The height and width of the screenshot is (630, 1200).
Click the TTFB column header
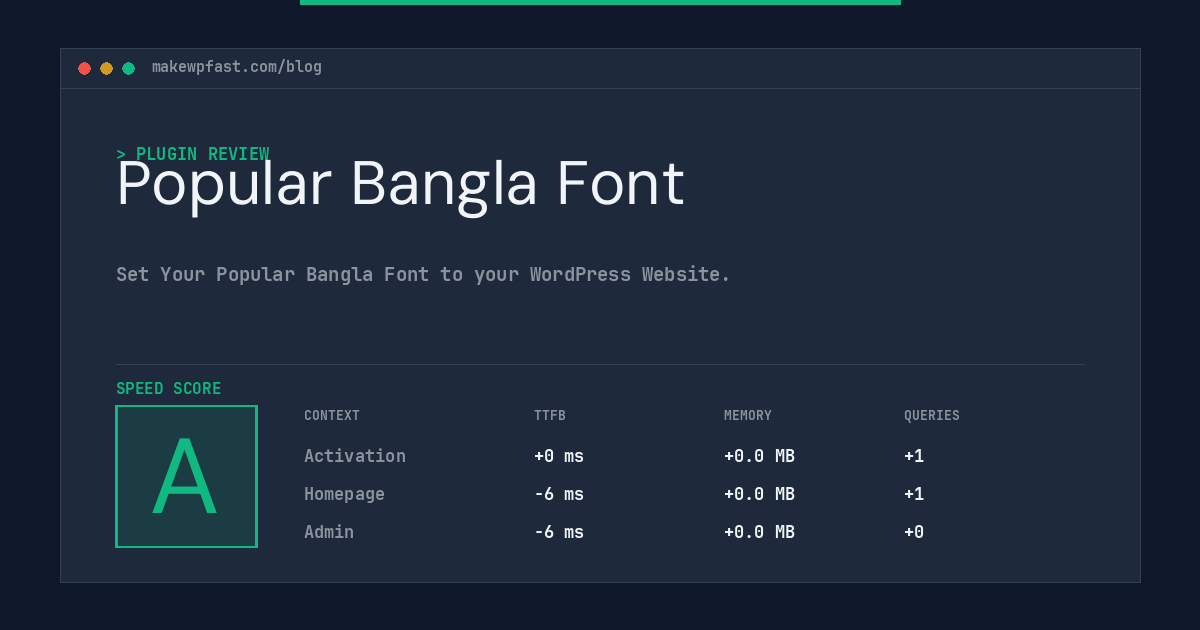coord(550,415)
